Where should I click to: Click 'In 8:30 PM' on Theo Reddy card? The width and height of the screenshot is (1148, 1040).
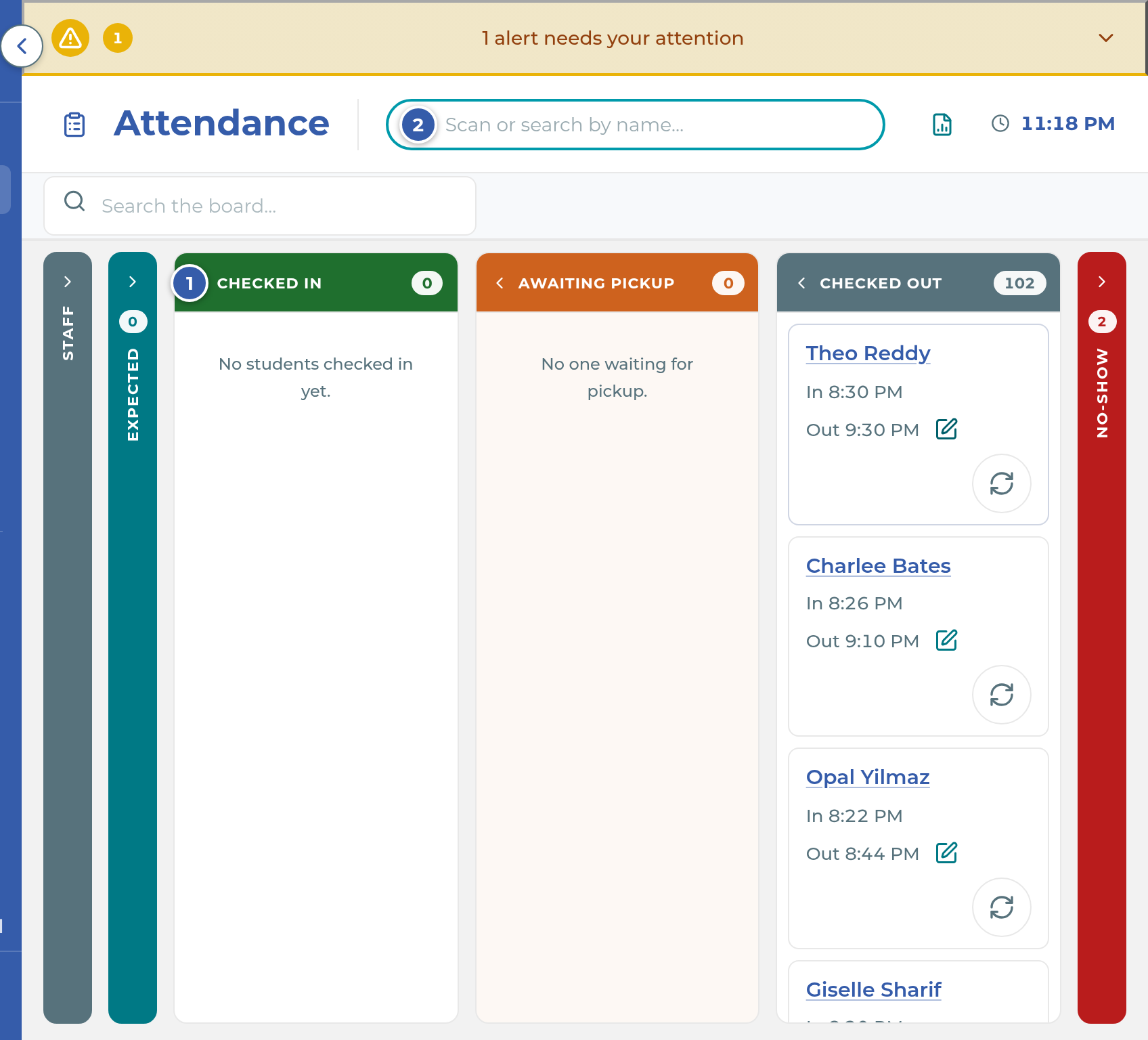point(854,392)
